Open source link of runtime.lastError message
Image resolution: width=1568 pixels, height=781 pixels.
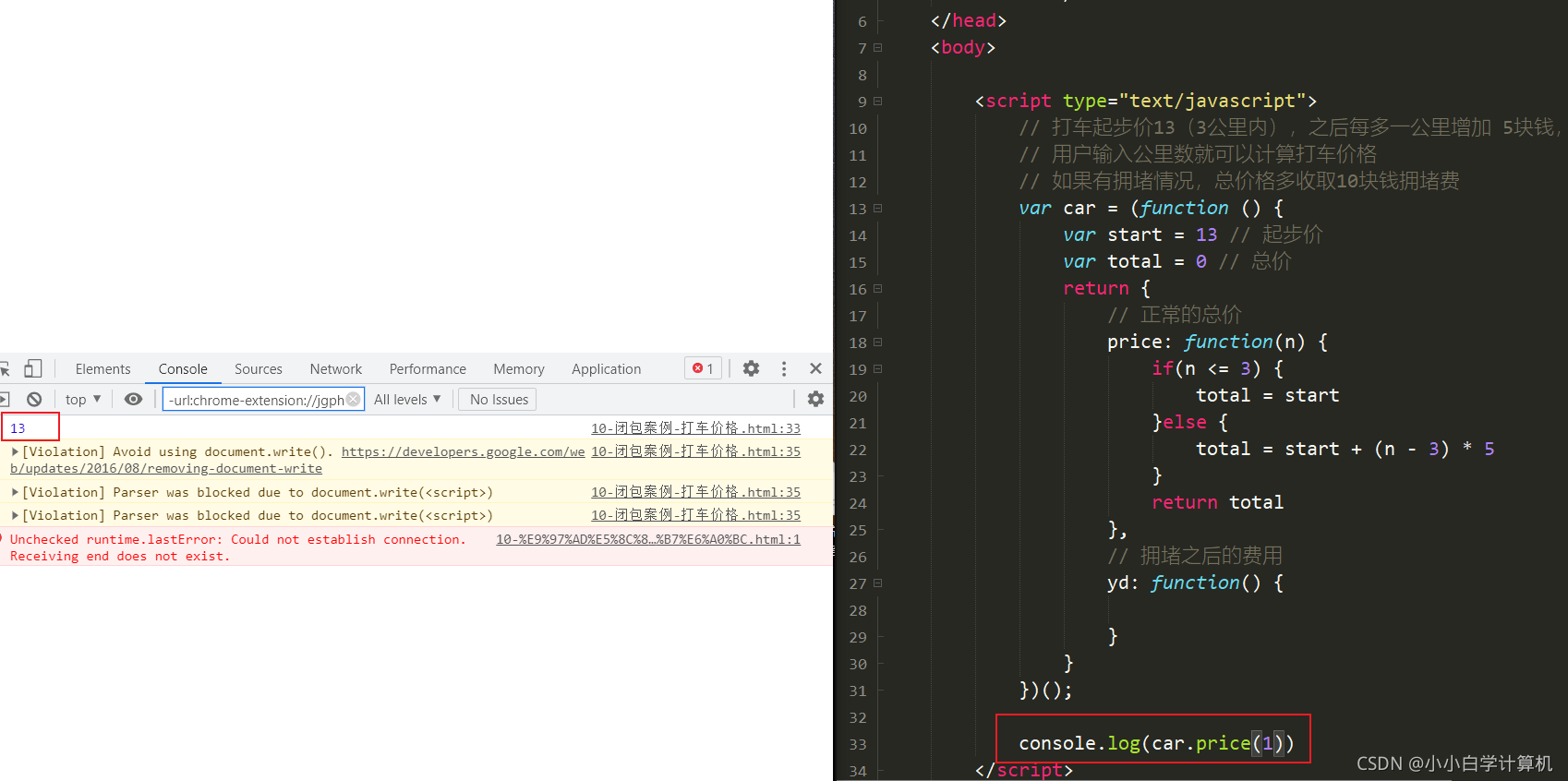(x=648, y=539)
